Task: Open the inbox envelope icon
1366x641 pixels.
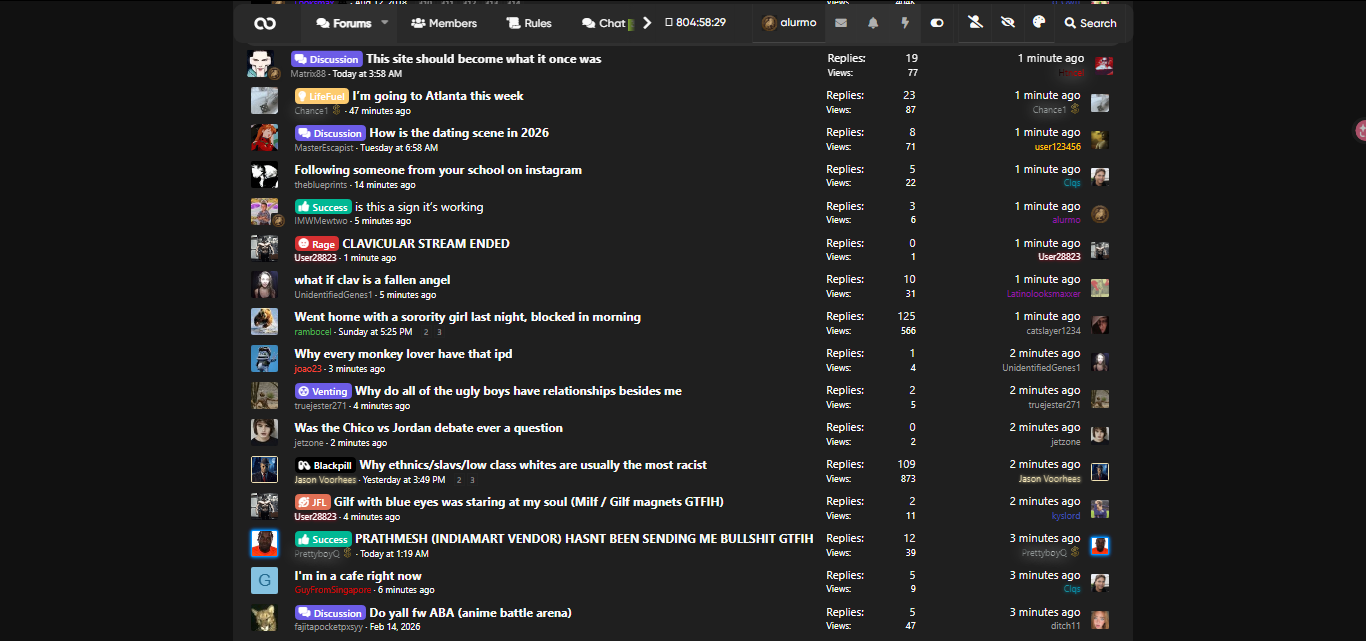Action: point(841,23)
